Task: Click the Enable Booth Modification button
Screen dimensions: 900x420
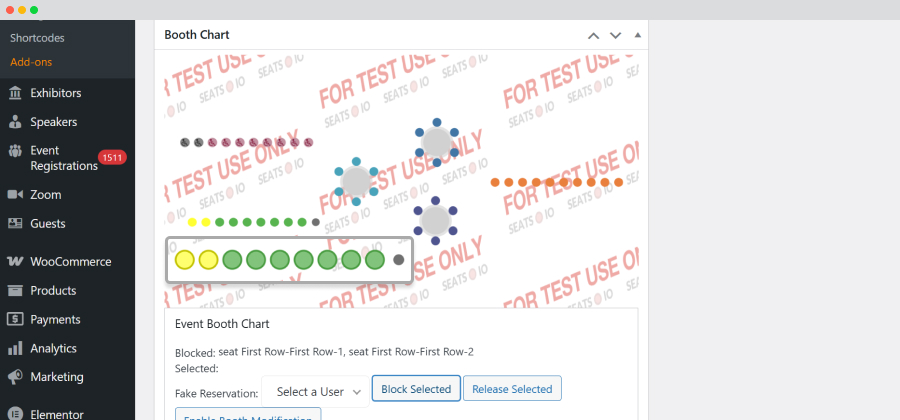Action: pyautogui.click(x=247, y=414)
